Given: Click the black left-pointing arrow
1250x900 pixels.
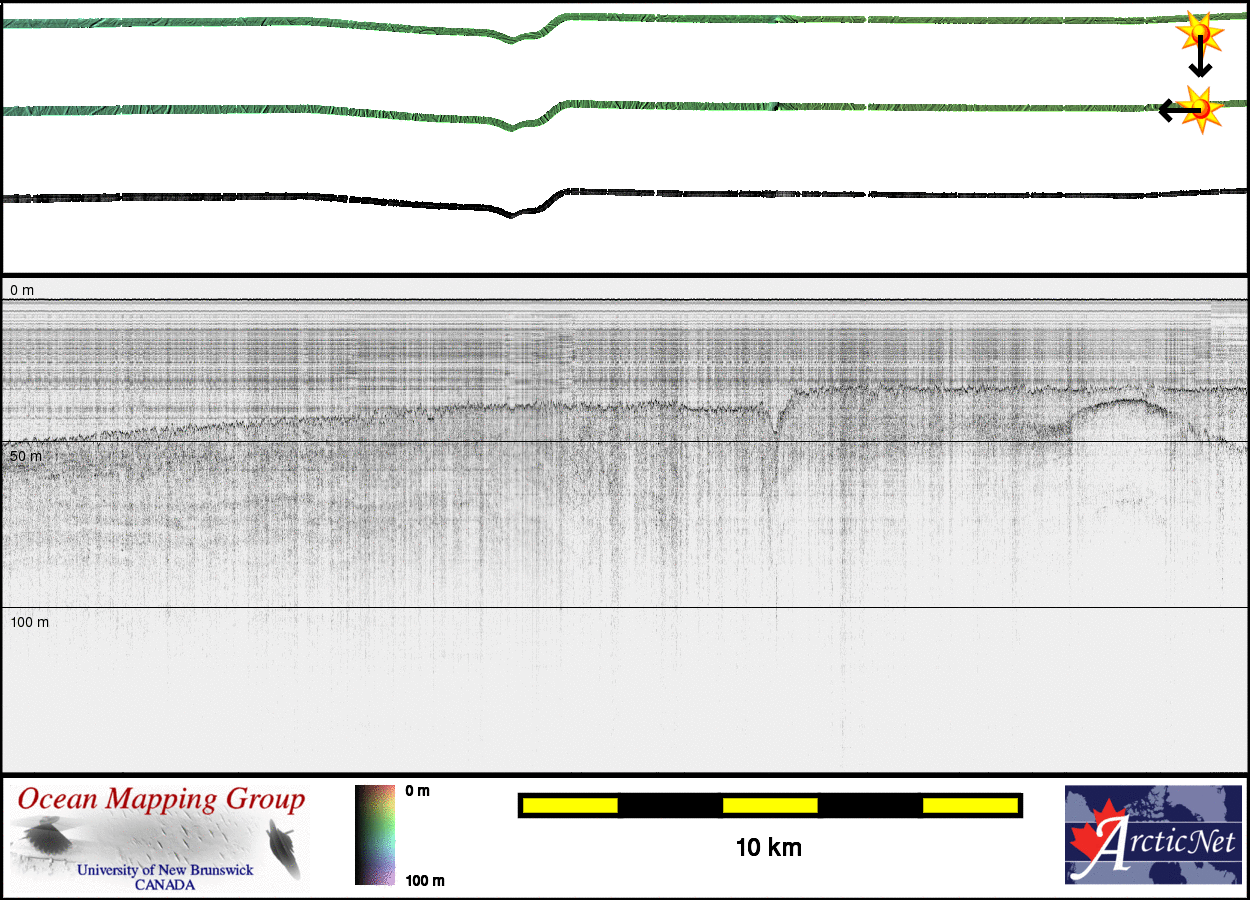Looking at the screenshot, I should (x=1172, y=110).
